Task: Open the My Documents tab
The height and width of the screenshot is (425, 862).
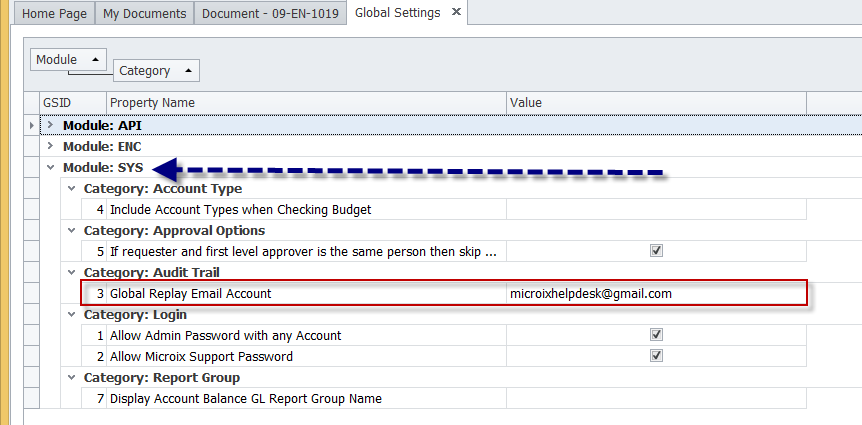Action: pos(144,13)
